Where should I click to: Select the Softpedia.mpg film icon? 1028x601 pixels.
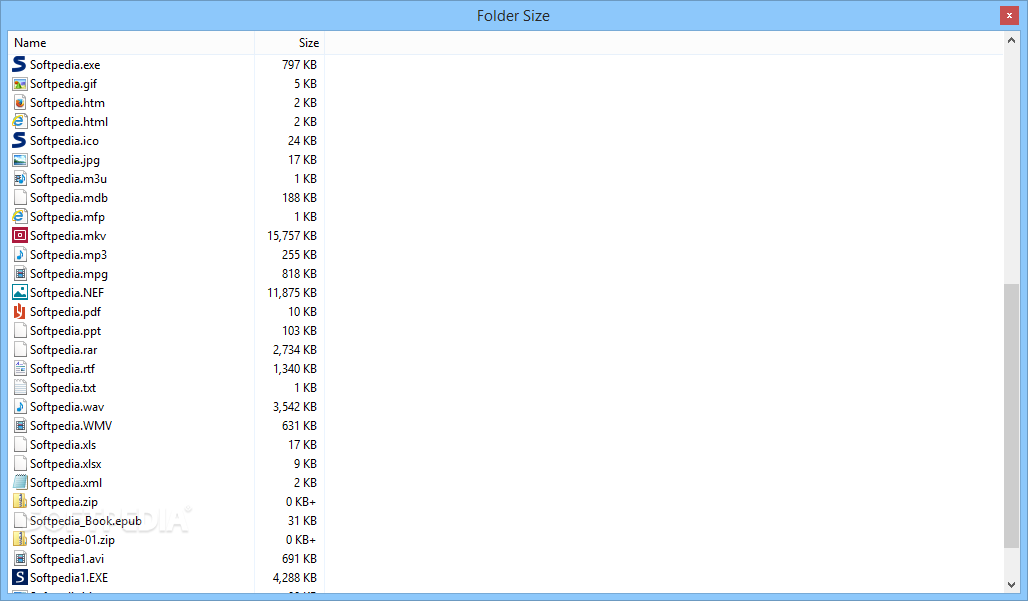(20, 274)
